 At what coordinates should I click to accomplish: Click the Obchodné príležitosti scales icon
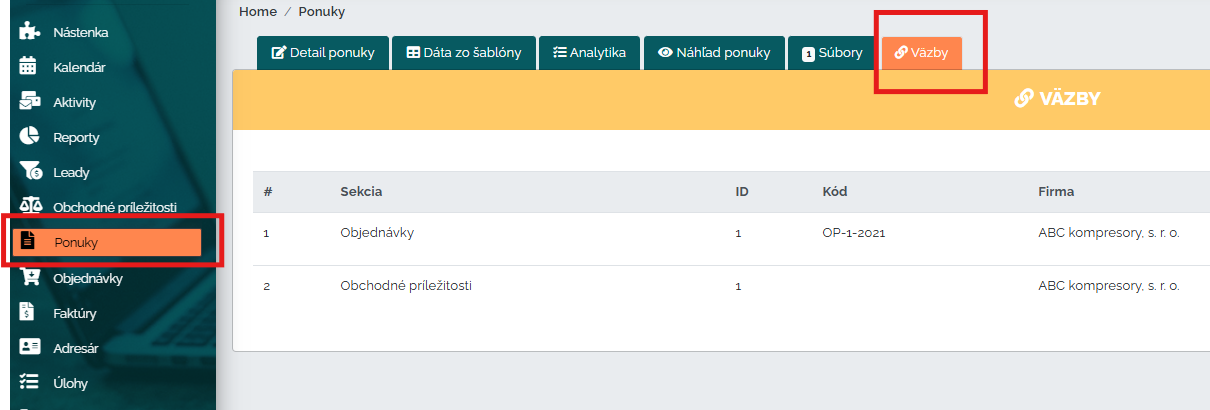(x=30, y=206)
